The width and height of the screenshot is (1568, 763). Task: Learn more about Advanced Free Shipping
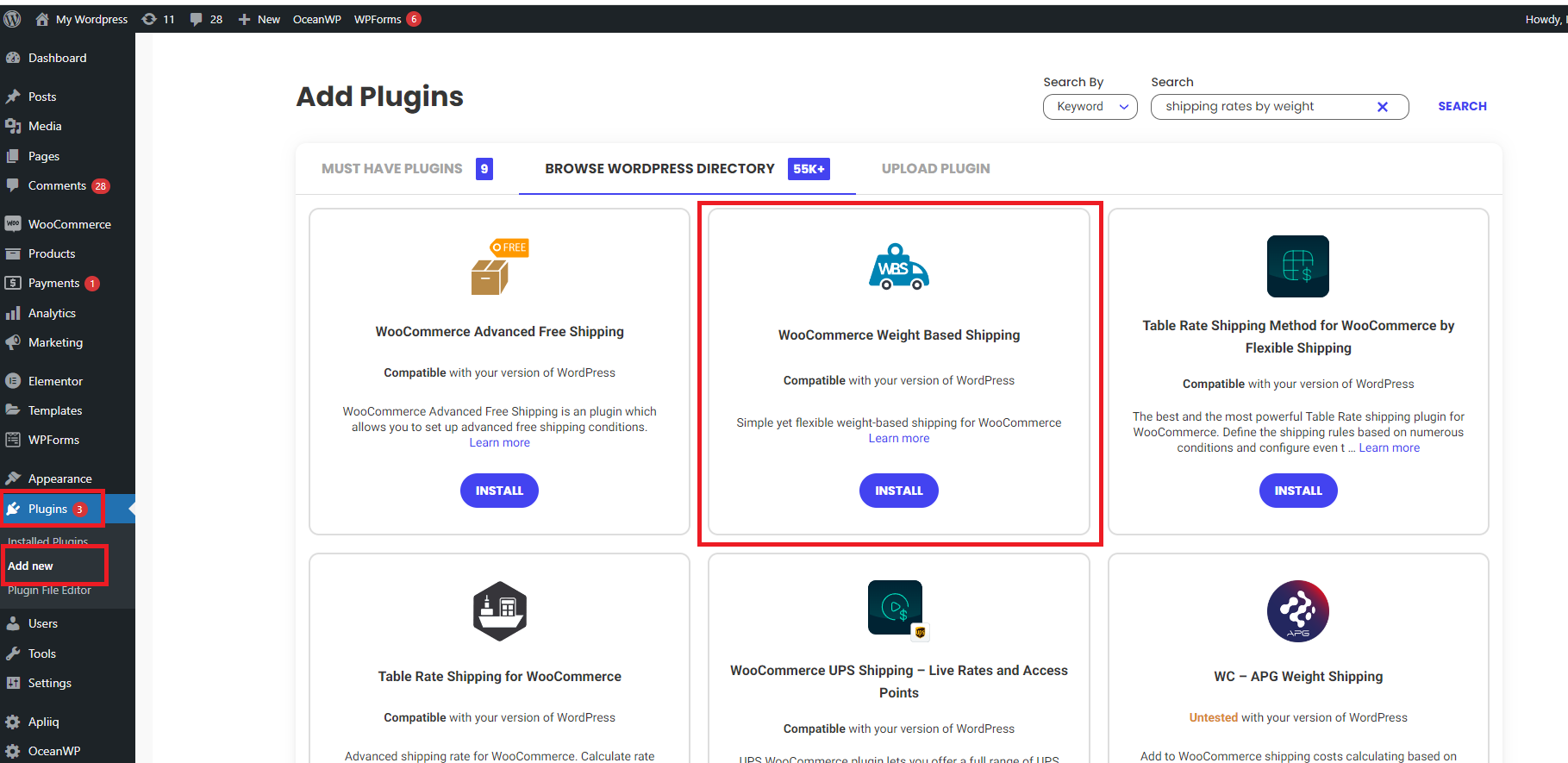pos(500,442)
